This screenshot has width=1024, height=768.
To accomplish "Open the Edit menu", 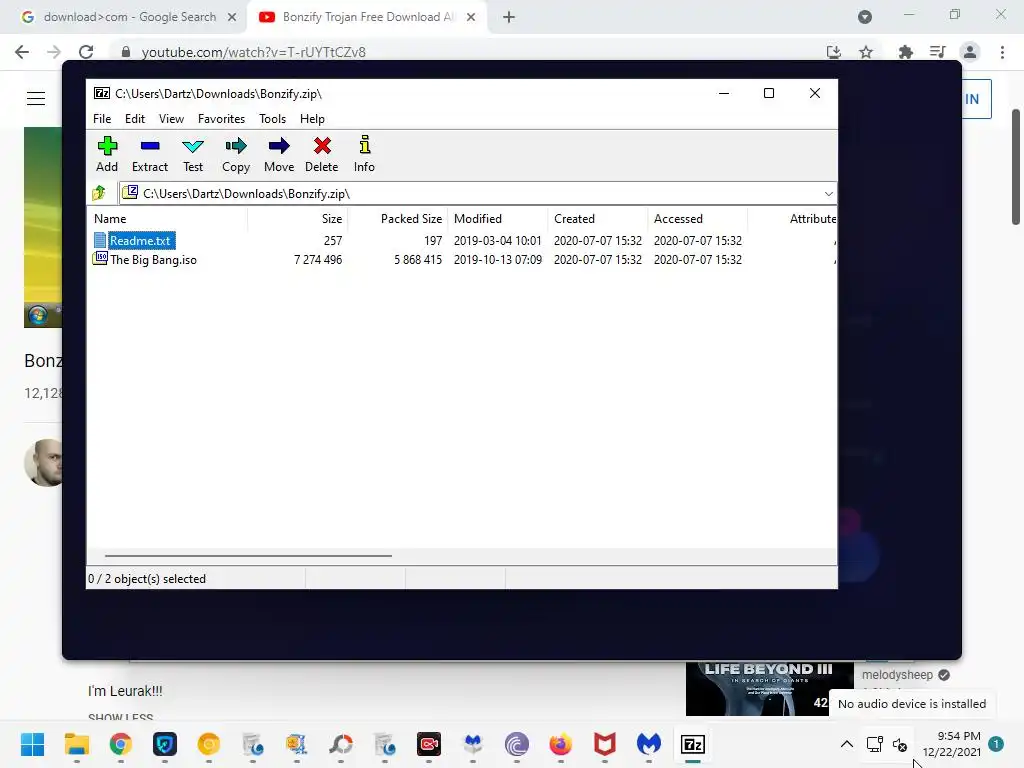I will 135,119.
